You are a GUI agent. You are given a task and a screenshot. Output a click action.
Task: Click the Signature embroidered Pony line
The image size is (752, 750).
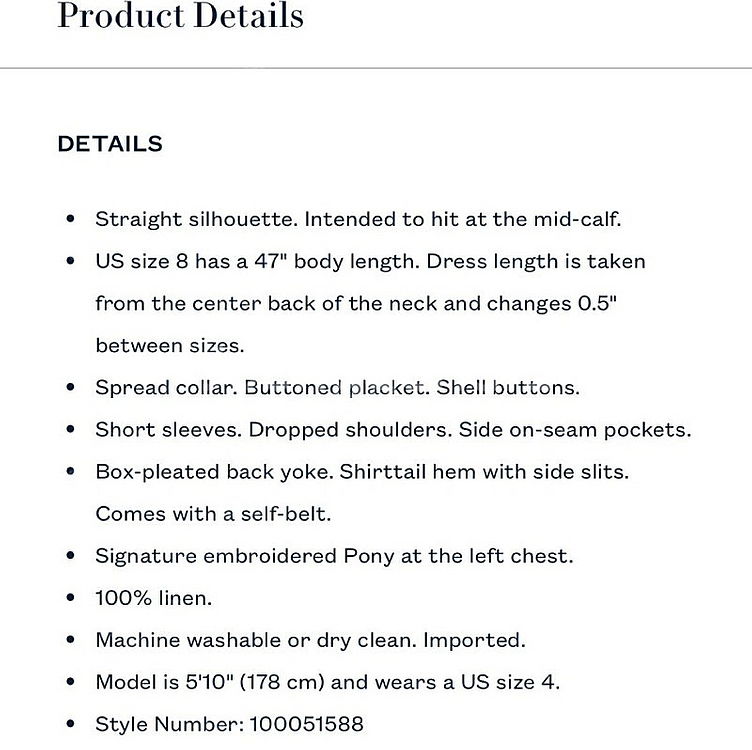[x=334, y=556]
